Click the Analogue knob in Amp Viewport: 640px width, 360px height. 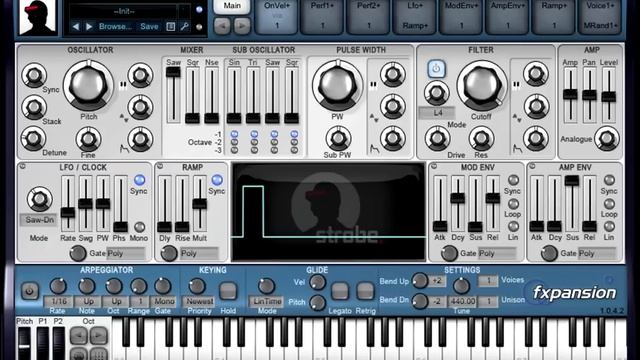pyautogui.click(x=607, y=139)
